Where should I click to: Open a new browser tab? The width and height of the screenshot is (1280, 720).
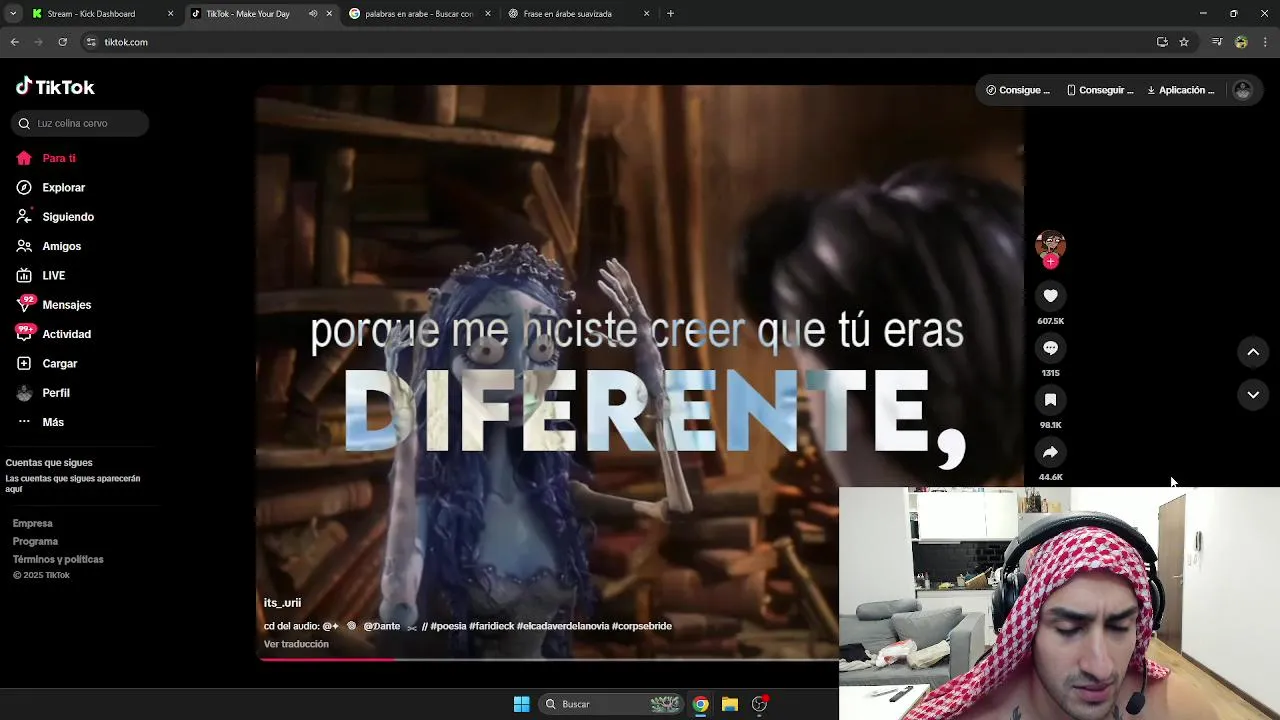pos(670,14)
